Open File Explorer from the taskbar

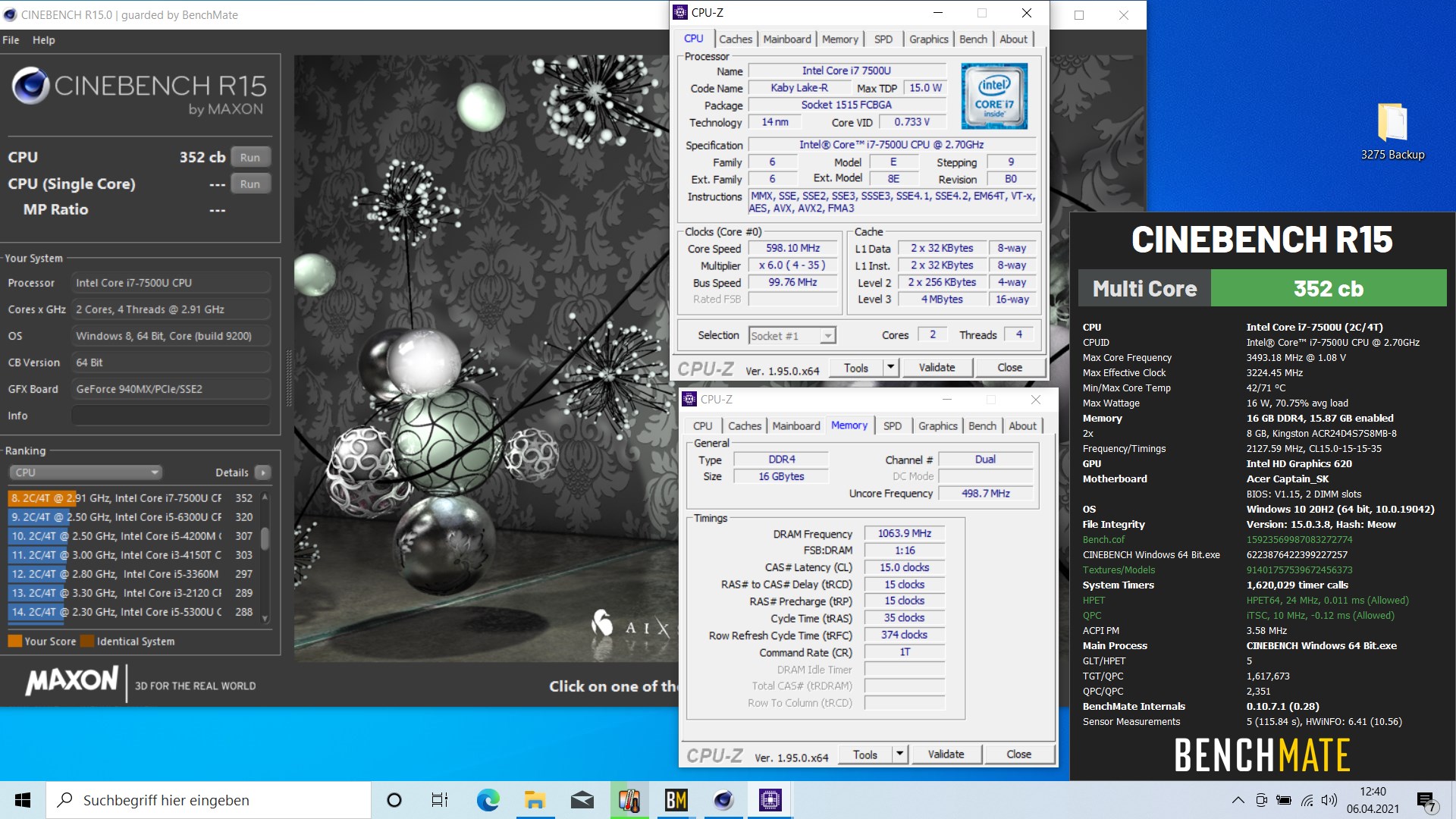coord(535,800)
